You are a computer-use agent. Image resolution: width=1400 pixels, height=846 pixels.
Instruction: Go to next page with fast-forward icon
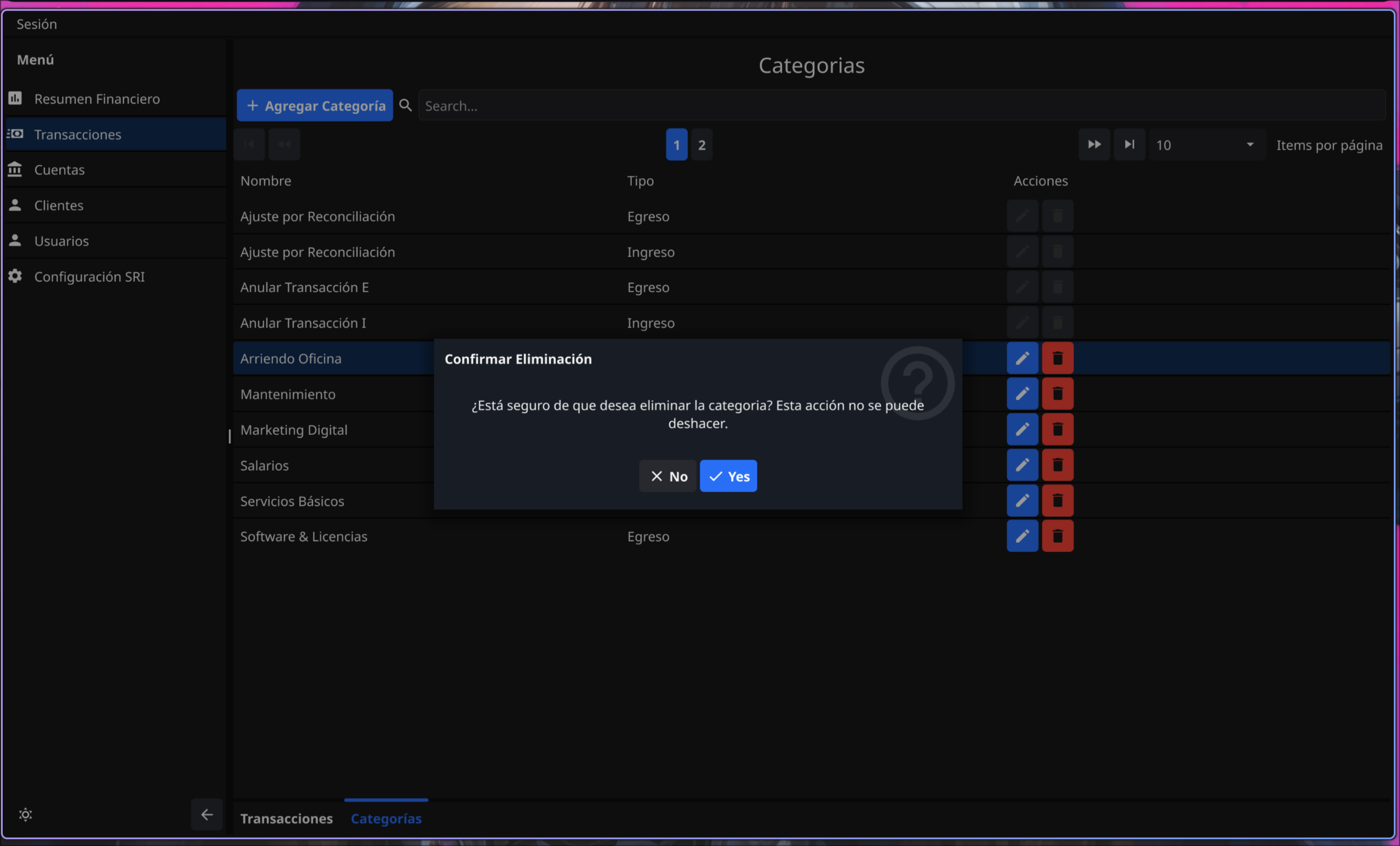1094,145
